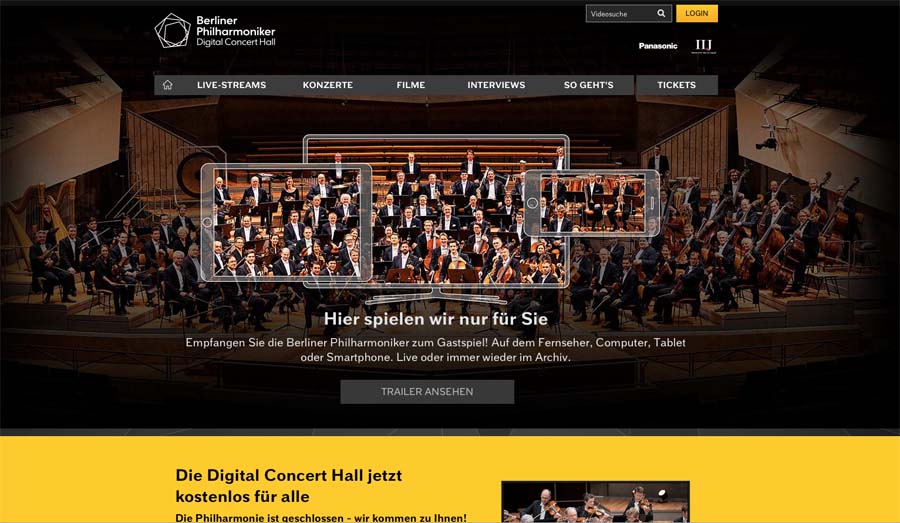900x523 pixels.
Task: Open the INTERVIEWS page
Action: point(496,85)
